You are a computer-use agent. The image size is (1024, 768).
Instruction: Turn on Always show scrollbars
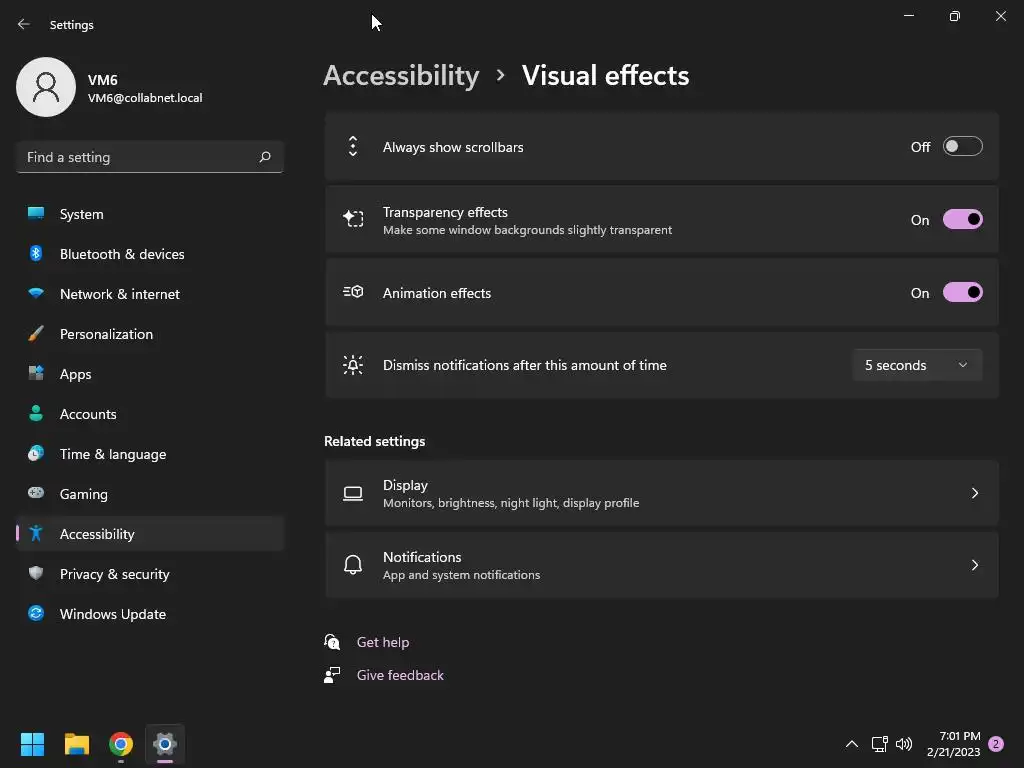(962, 147)
